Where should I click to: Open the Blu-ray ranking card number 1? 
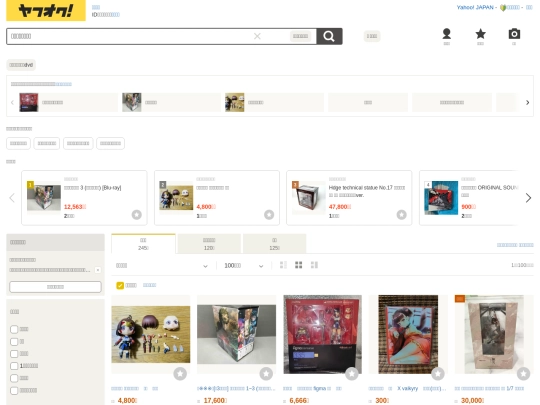point(84,198)
